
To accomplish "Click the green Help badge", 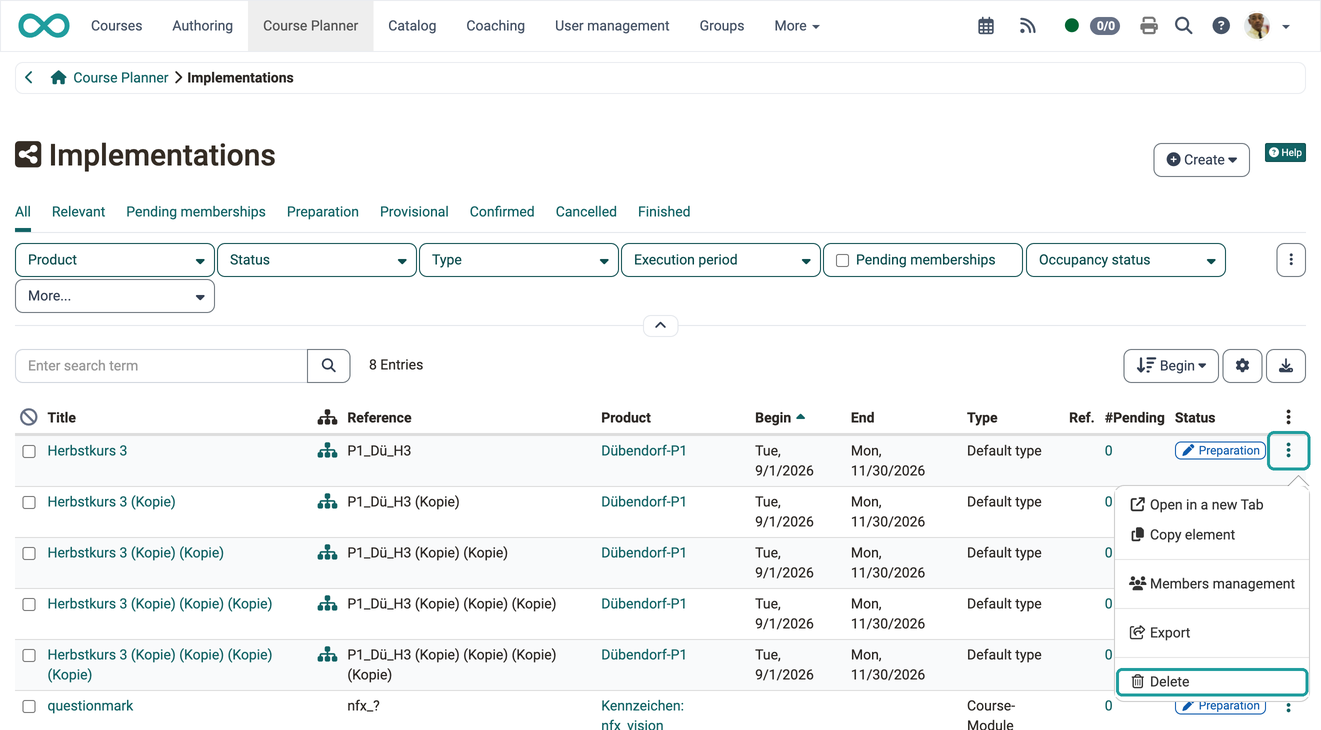I will (x=1285, y=153).
